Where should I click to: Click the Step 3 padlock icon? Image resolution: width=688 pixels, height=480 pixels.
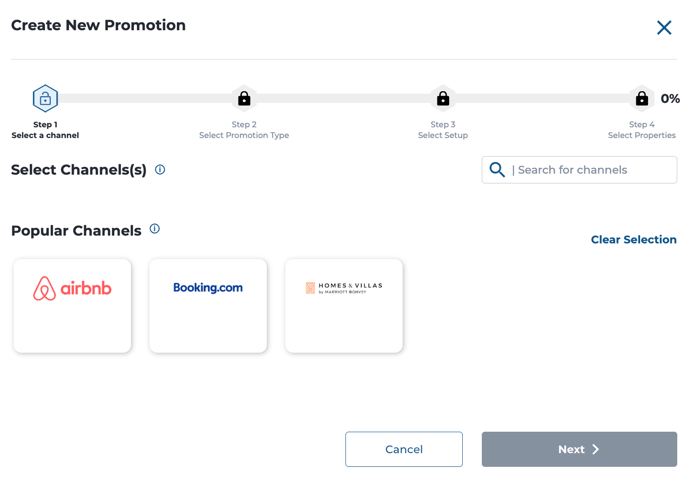pos(443,98)
